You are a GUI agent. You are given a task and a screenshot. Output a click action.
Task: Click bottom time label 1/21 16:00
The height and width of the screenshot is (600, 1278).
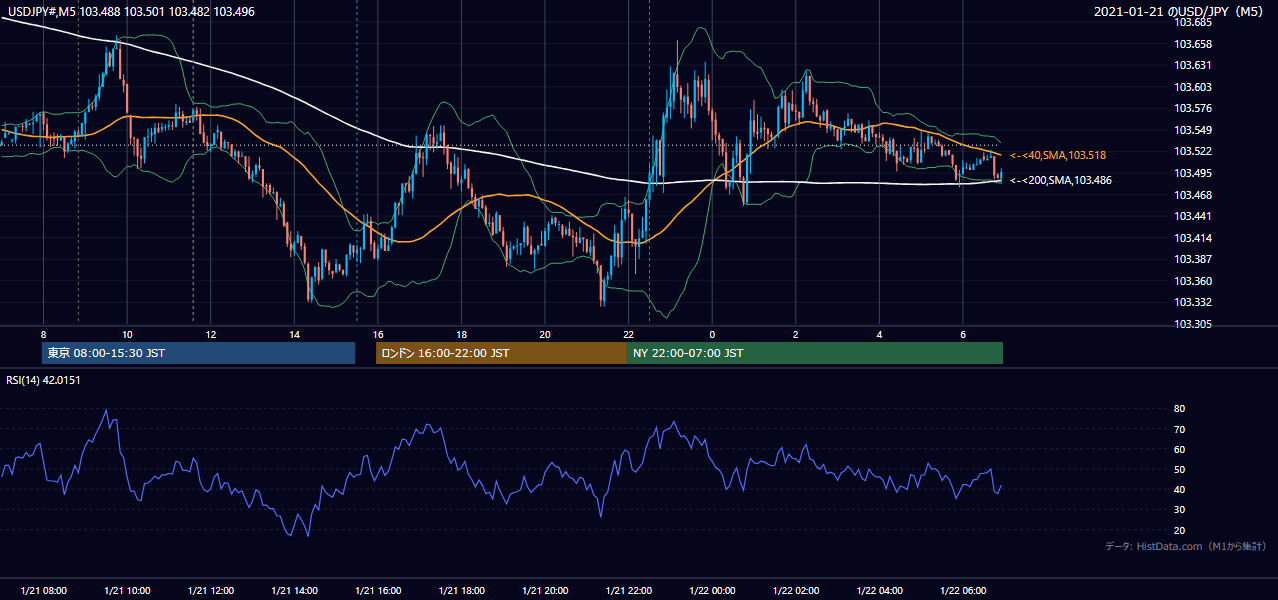[377, 591]
